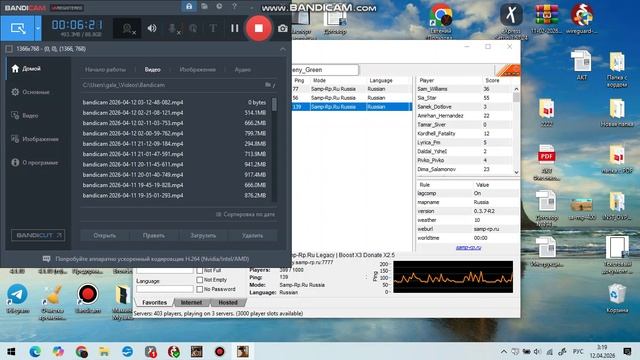Pause the Bandicam recording
Screen dimensions: 640x360
(x=234, y=28)
